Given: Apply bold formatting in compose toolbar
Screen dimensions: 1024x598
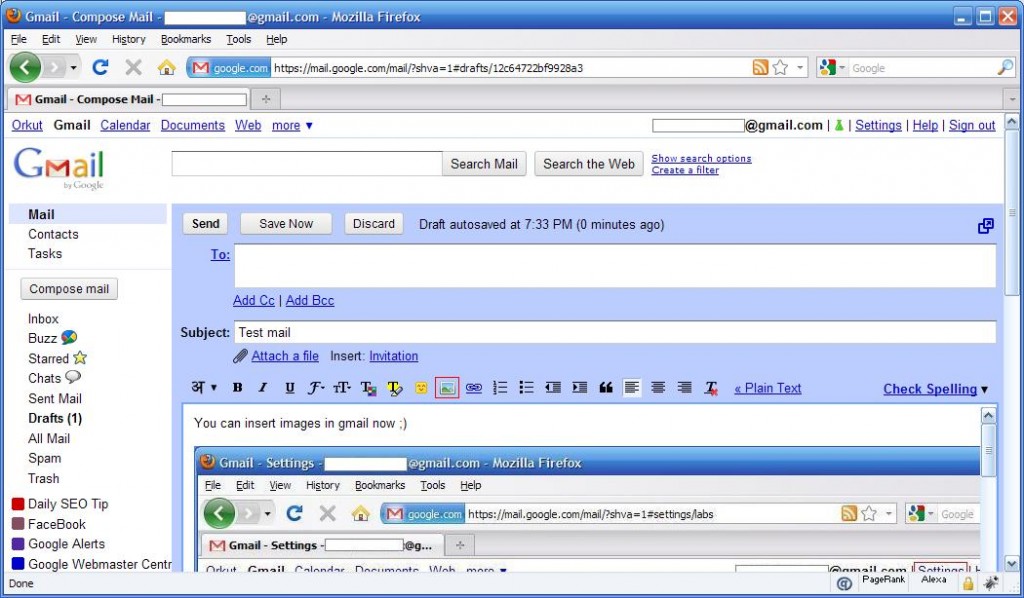Looking at the screenshot, I should point(237,388).
